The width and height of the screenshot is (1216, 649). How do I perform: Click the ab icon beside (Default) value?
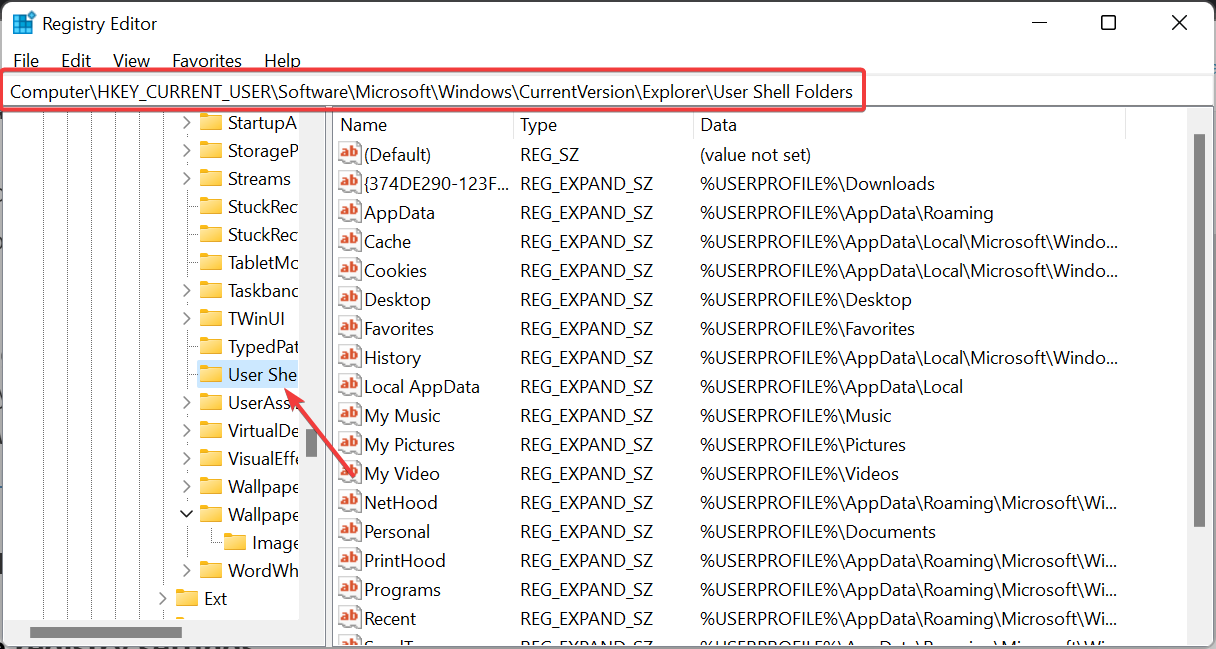(x=348, y=154)
